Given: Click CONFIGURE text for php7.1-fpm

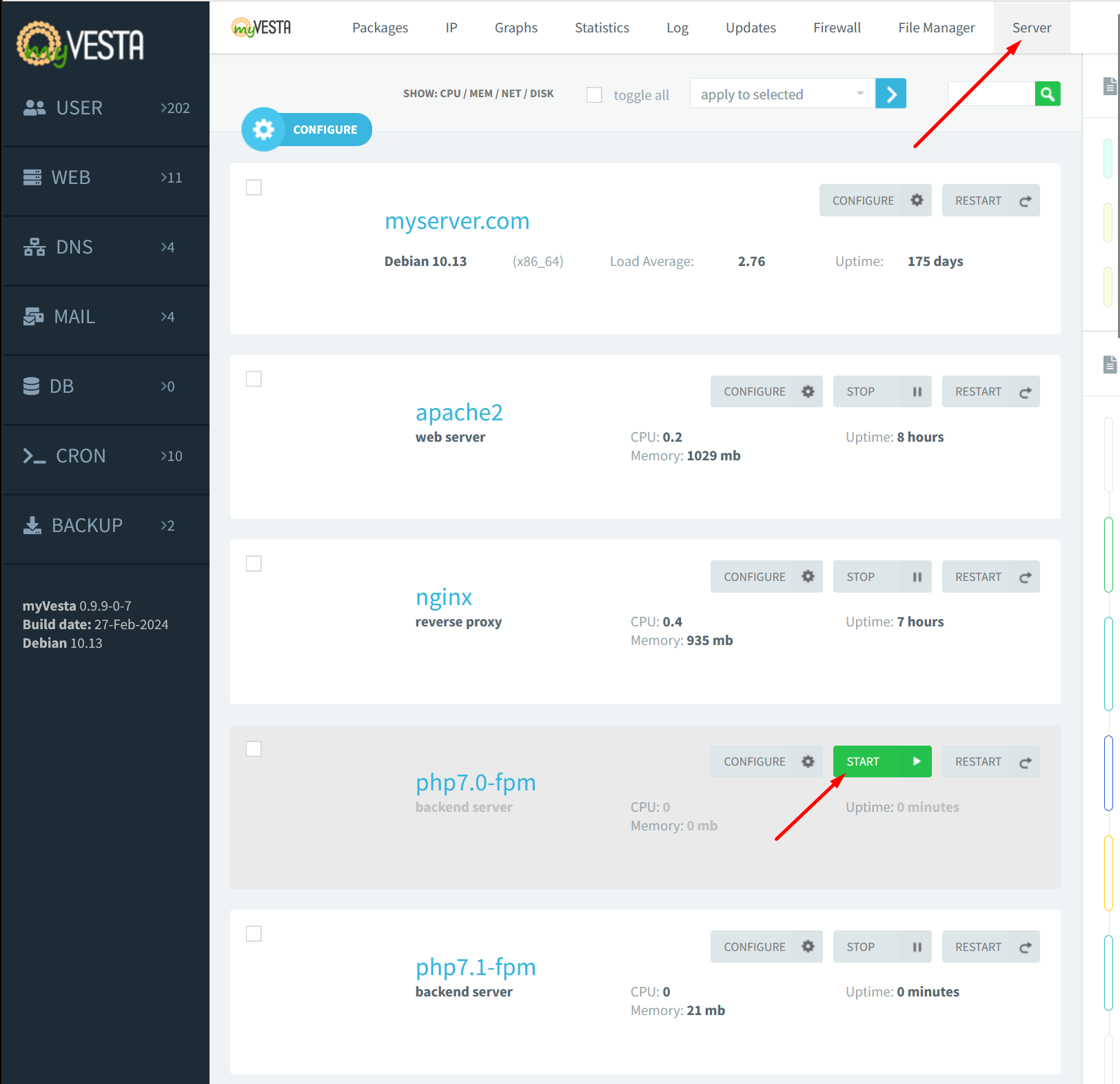Looking at the screenshot, I should tap(755, 947).
